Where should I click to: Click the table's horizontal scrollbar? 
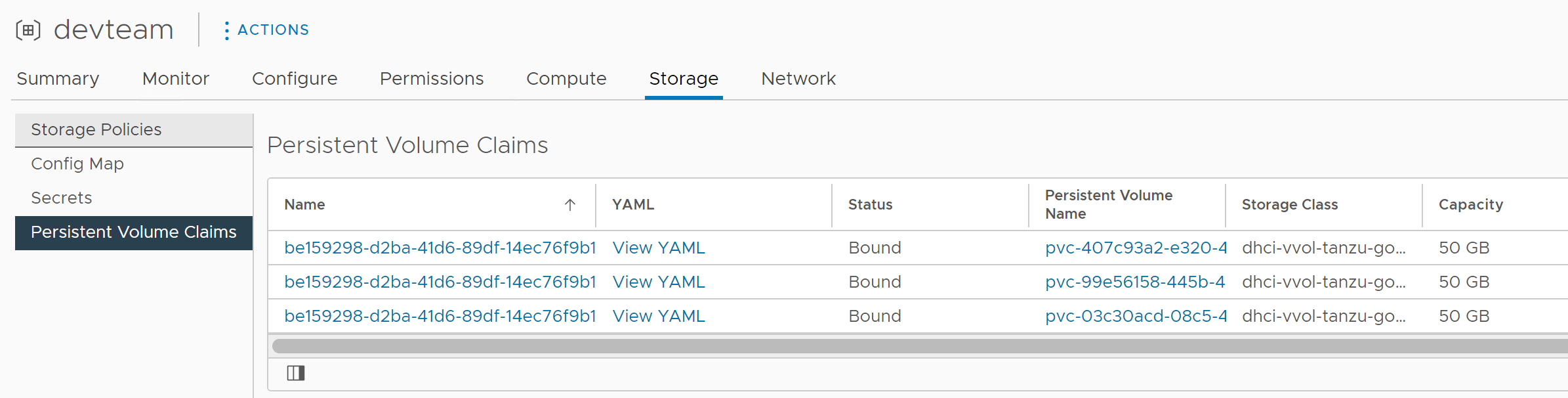point(918,346)
